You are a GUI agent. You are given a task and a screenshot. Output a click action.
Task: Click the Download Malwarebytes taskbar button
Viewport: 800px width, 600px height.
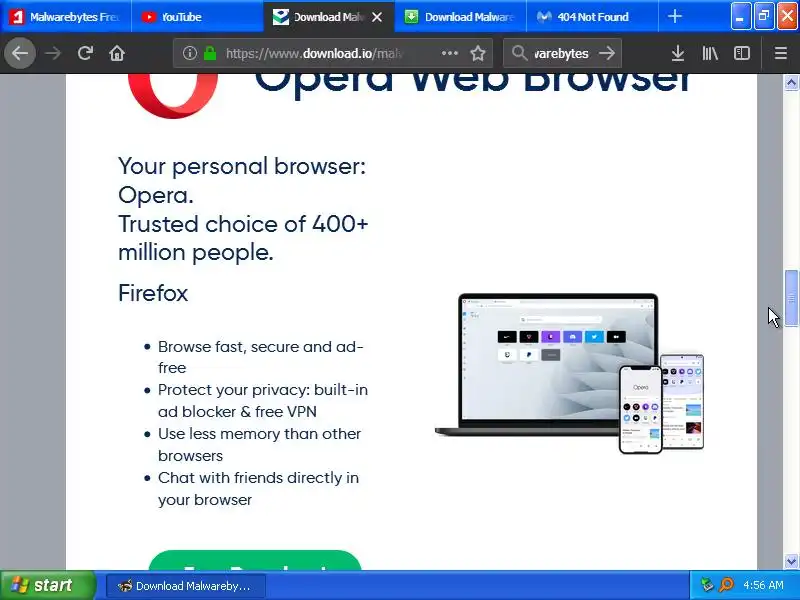click(x=186, y=586)
